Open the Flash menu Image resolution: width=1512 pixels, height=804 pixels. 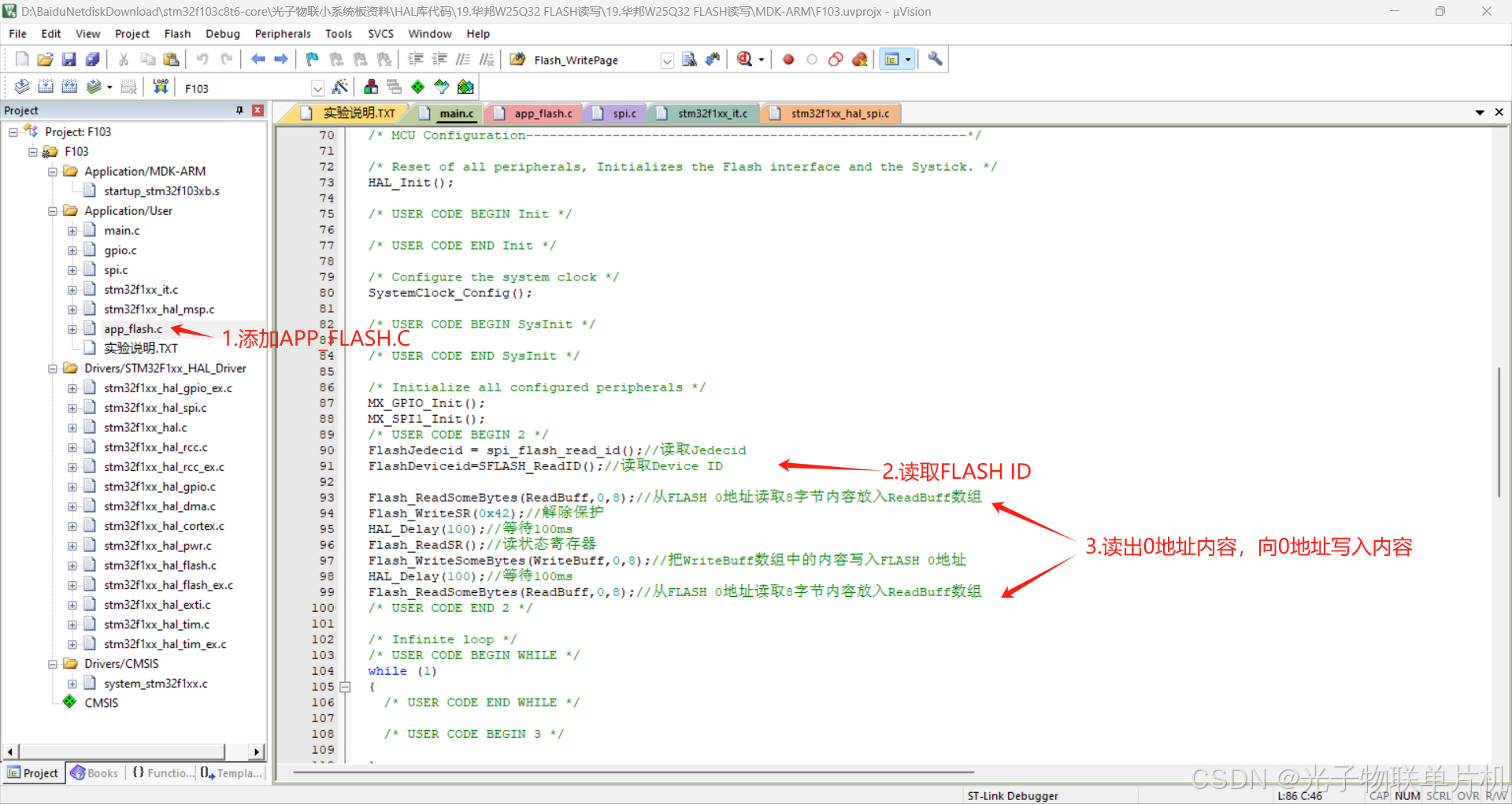coord(177,34)
